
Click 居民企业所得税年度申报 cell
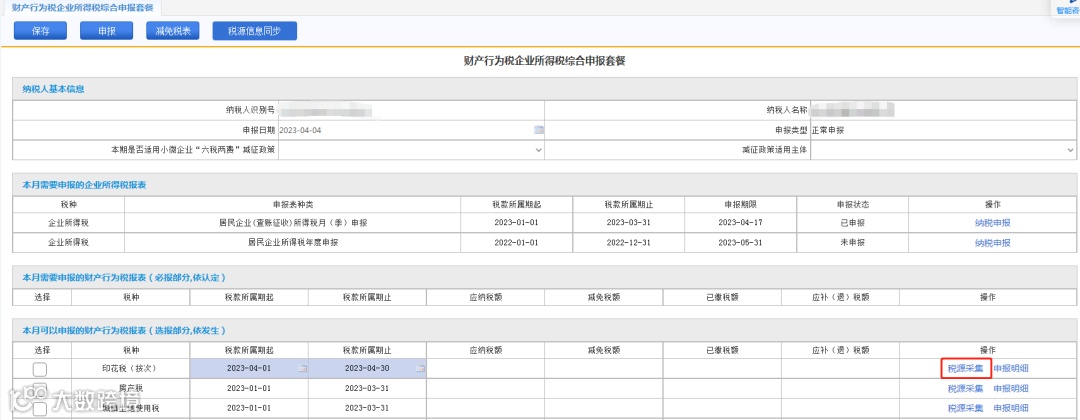pyautogui.click(x=292, y=243)
